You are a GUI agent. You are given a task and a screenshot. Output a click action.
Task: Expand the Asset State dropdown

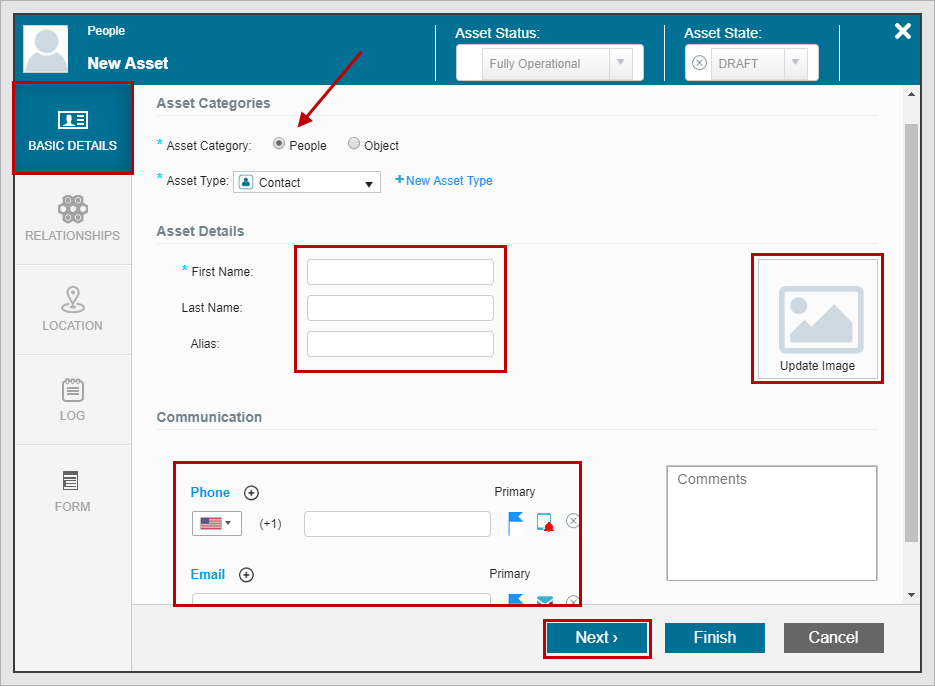796,63
